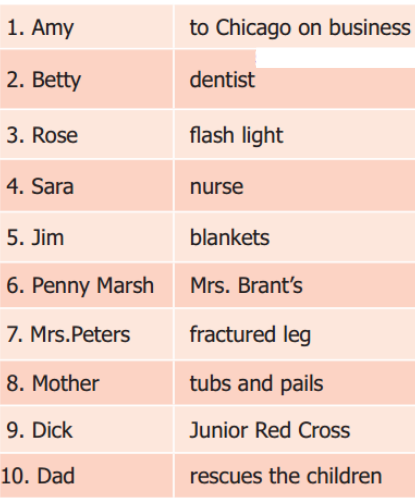Click the 'dentist' cell

pyautogui.click(x=295, y=79)
